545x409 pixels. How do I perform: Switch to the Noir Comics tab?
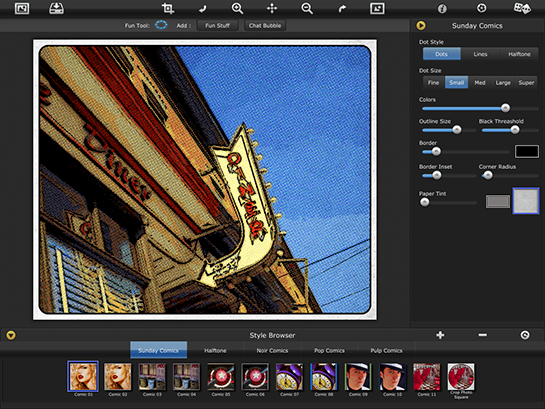point(272,350)
